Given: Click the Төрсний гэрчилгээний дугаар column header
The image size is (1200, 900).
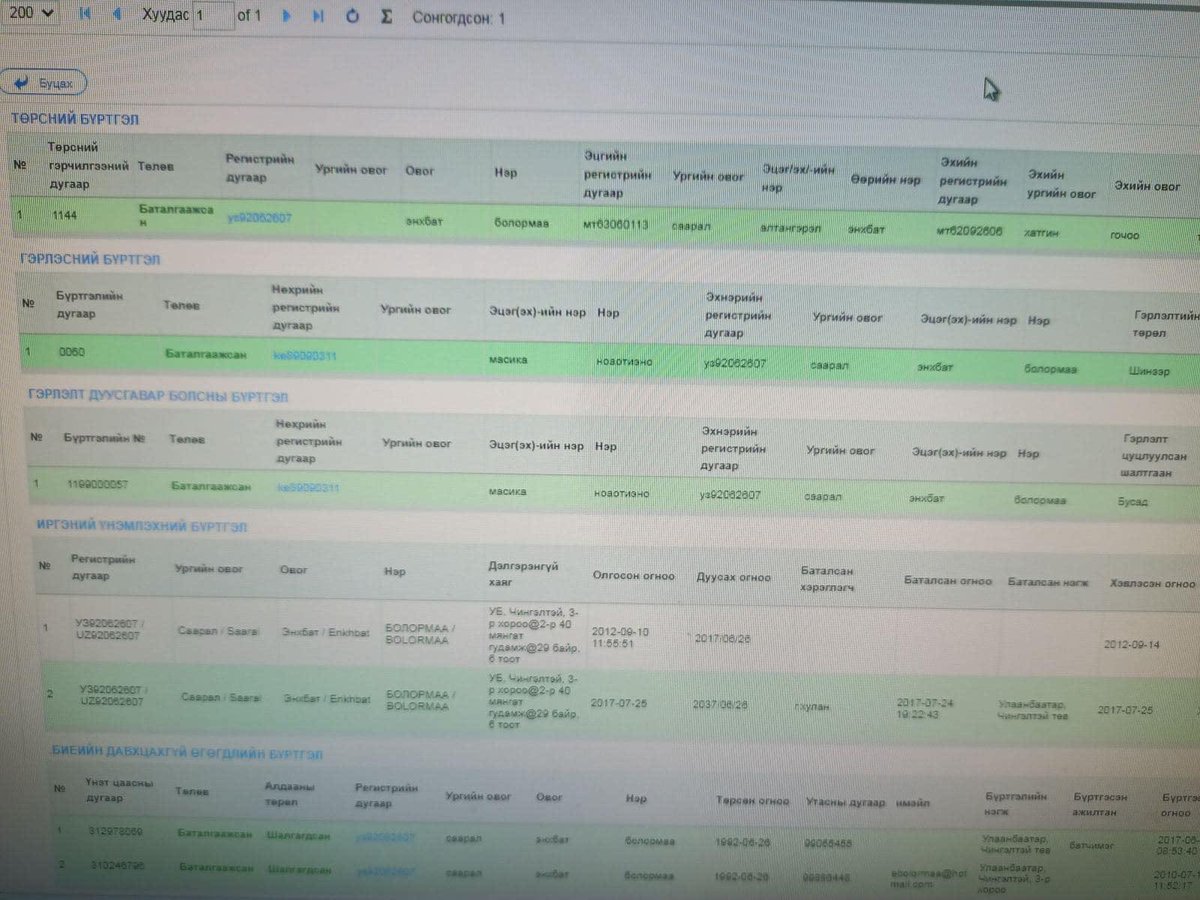Looking at the screenshot, I should tap(88, 165).
